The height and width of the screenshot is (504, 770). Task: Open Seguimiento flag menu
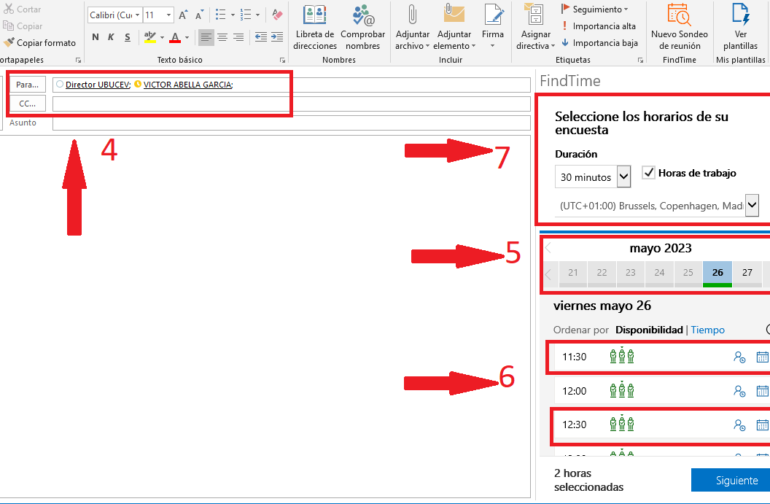(x=594, y=9)
